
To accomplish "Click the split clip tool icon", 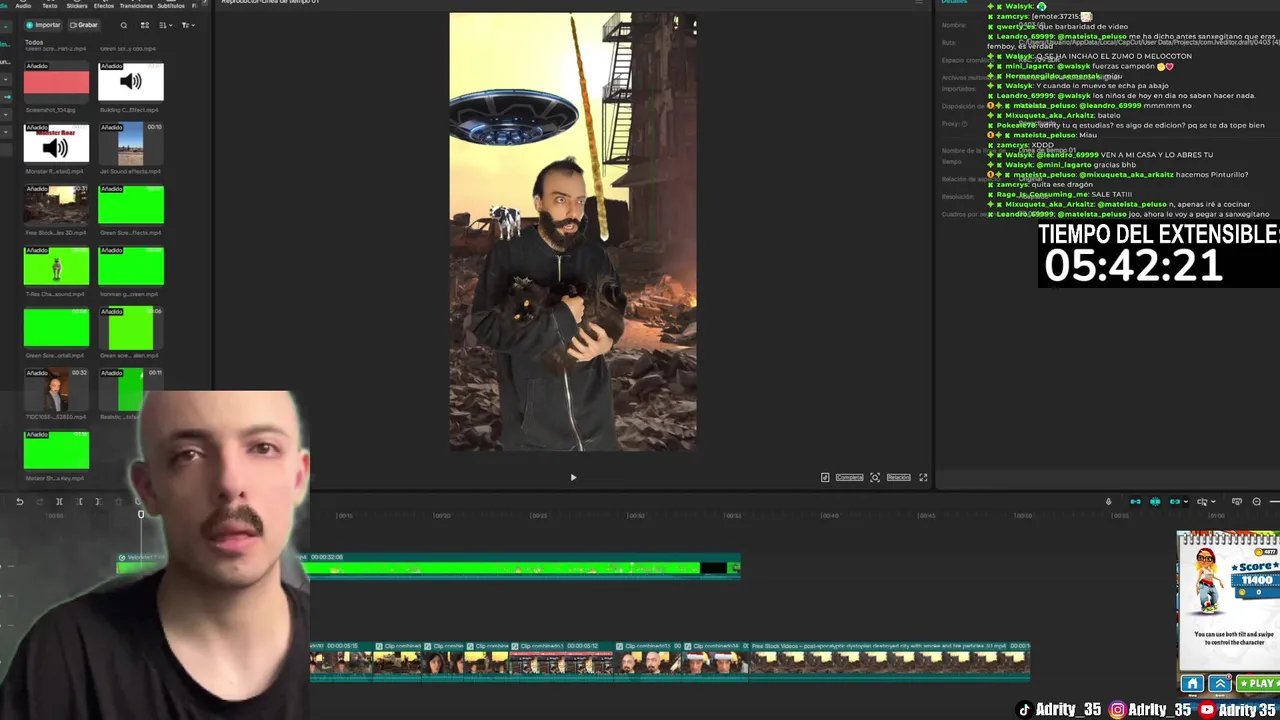I will pyautogui.click(x=59, y=501).
